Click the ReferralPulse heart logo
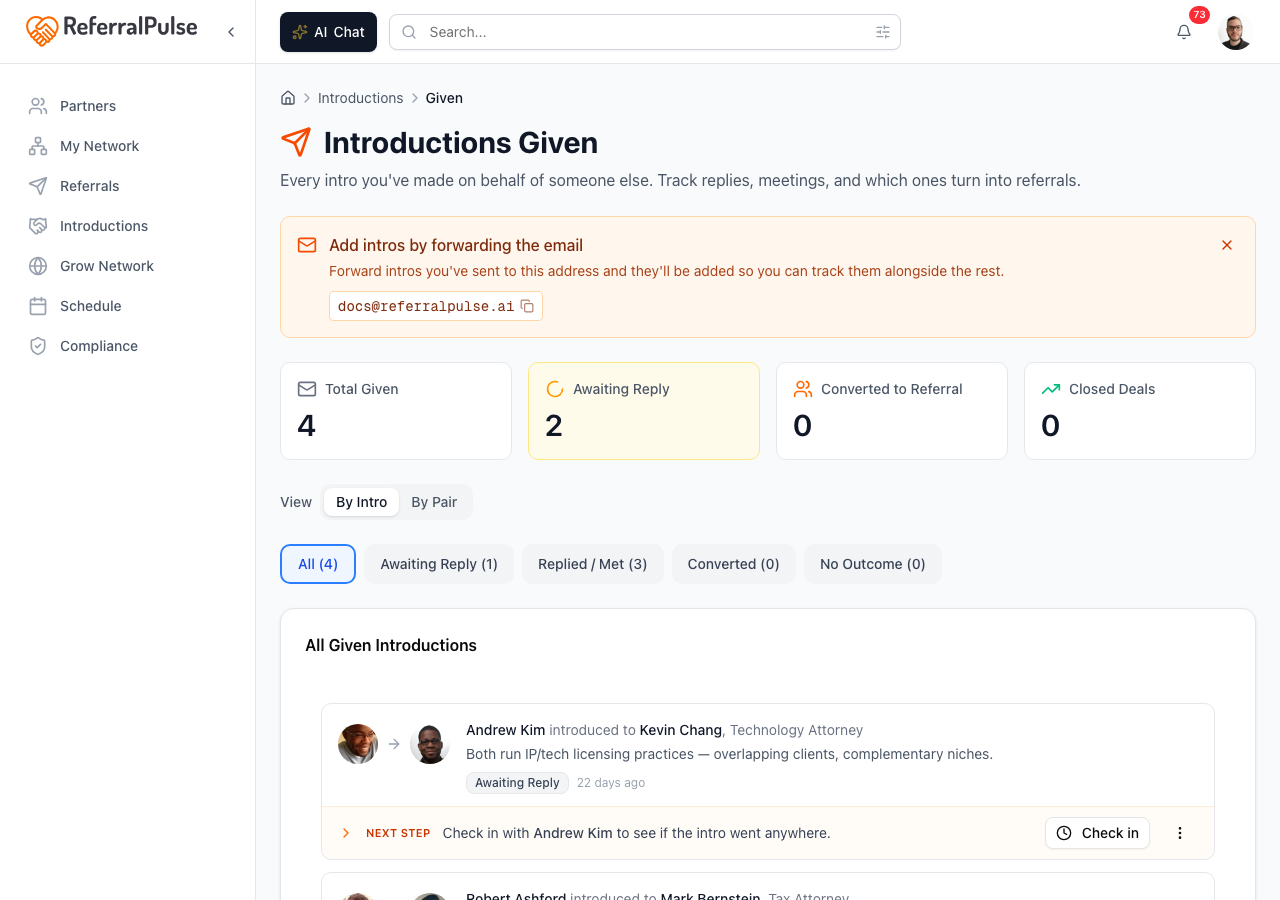The height and width of the screenshot is (900, 1280). [42, 31]
